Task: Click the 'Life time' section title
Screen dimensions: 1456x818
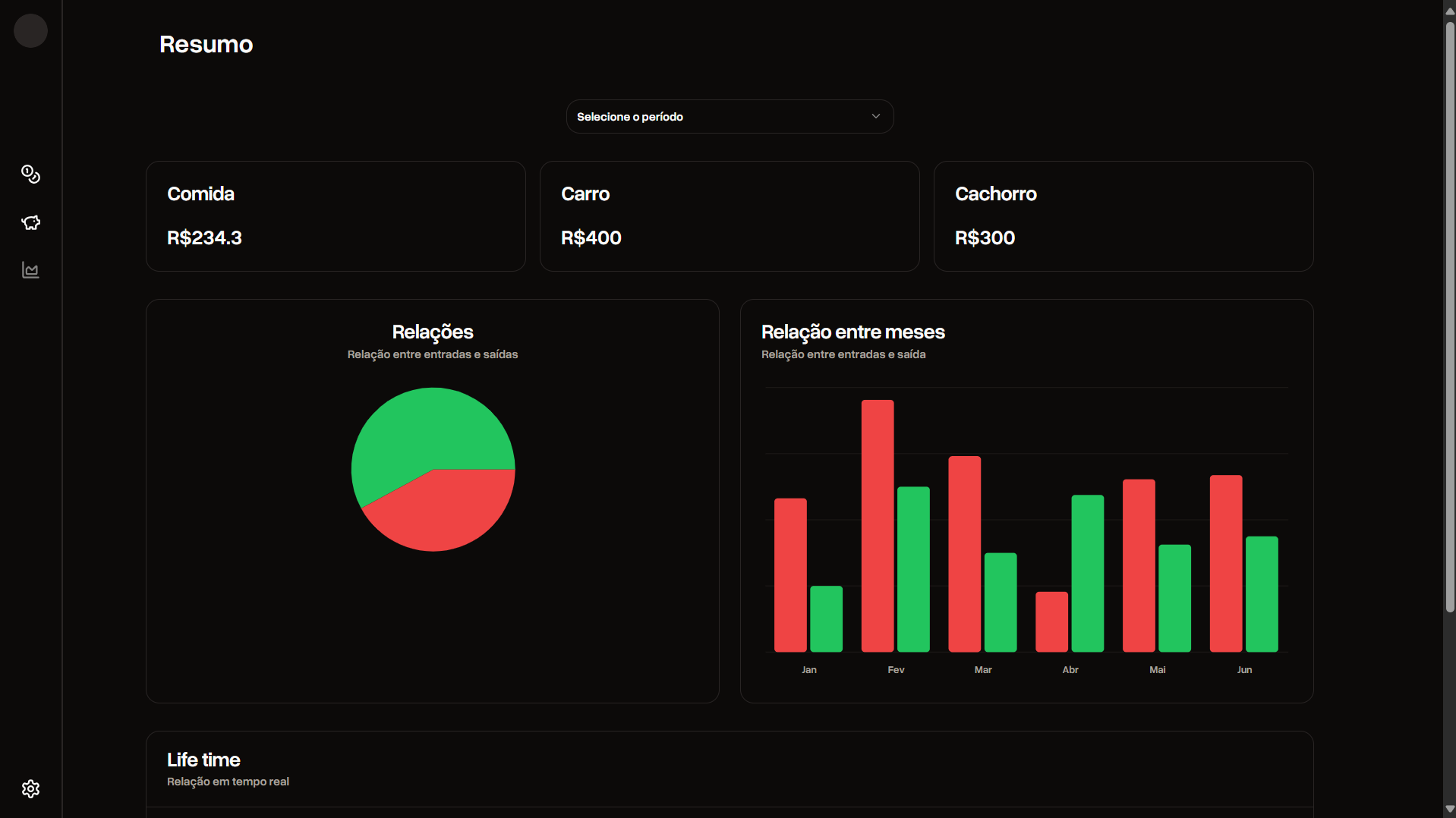Action: click(203, 760)
